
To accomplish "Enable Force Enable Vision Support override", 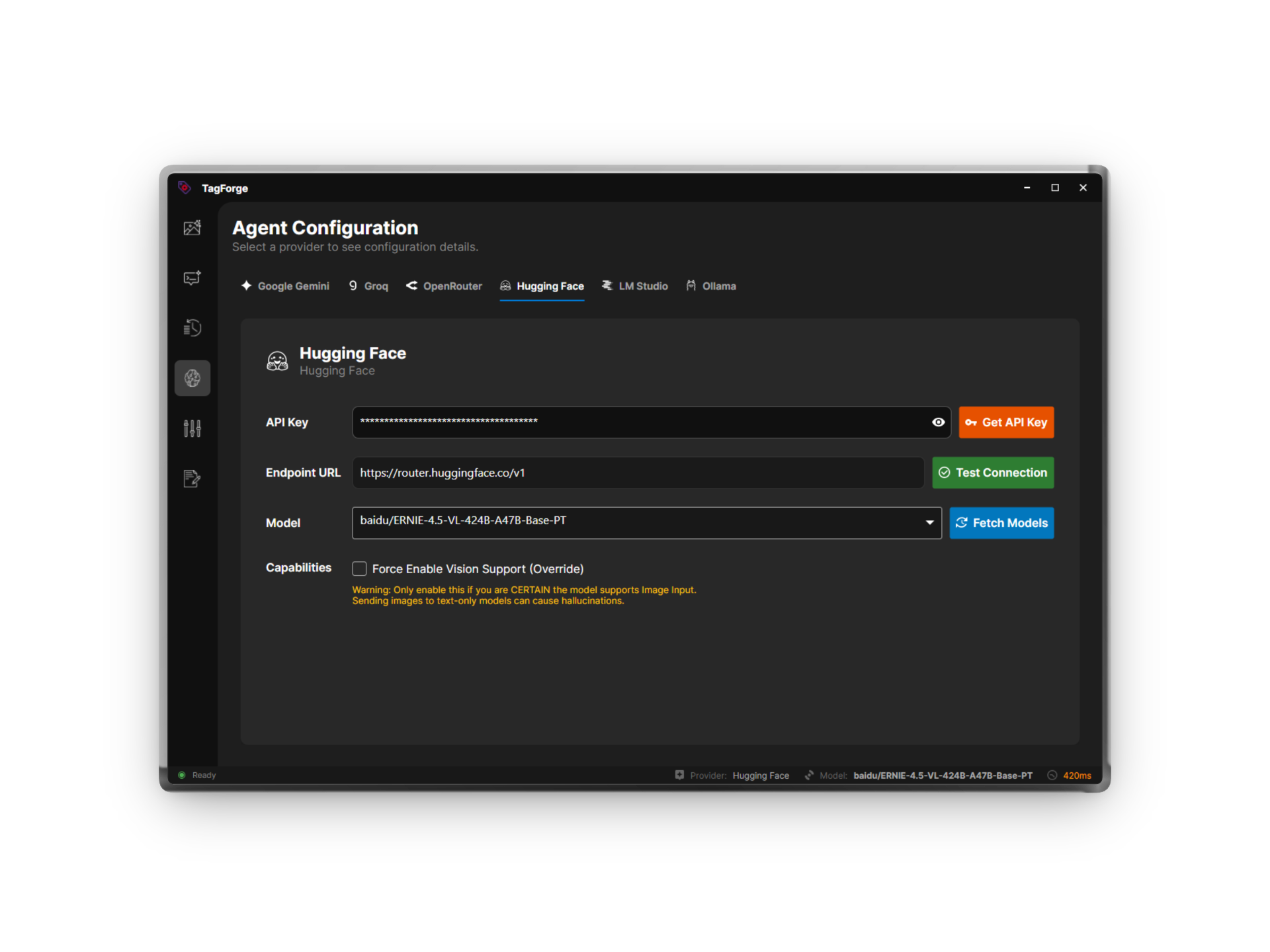I will pyautogui.click(x=359, y=569).
